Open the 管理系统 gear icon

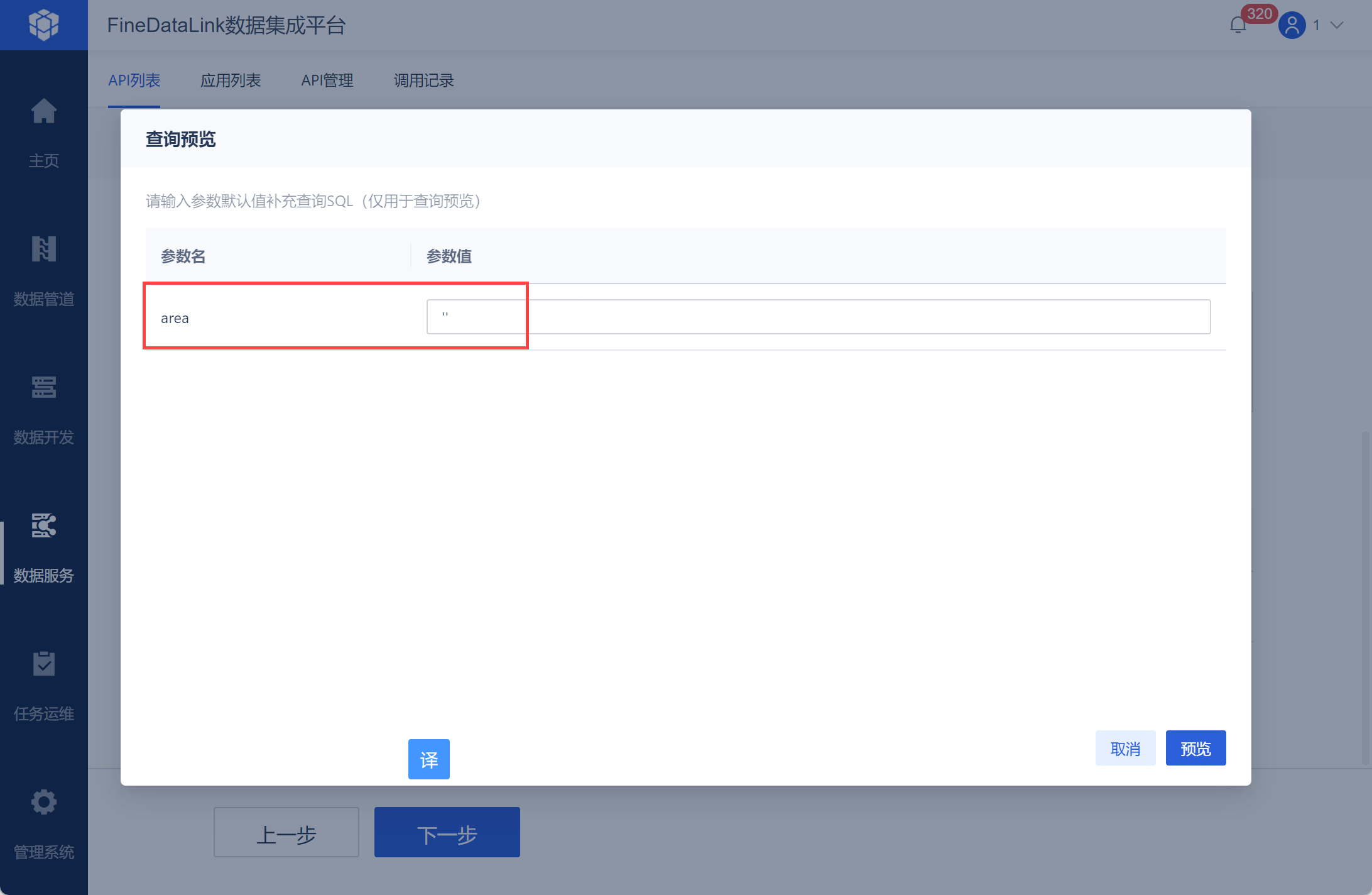click(x=43, y=802)
